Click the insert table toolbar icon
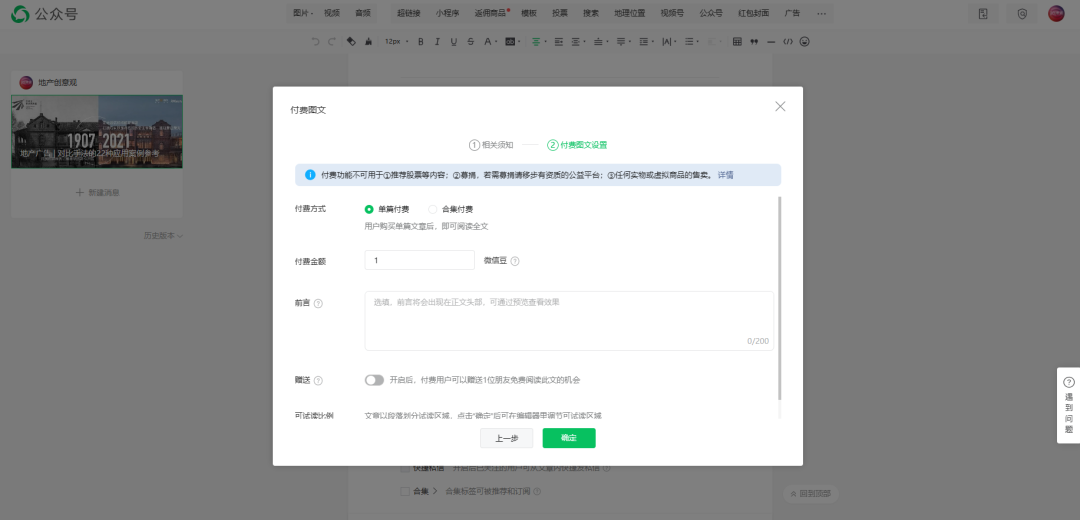The height and width of the screenshot is (520, 1080). click(737, 42)
